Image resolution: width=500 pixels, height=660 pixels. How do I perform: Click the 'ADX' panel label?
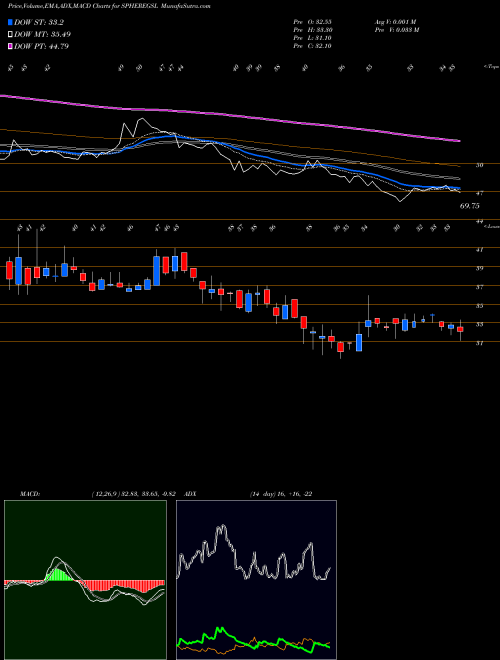190,494
